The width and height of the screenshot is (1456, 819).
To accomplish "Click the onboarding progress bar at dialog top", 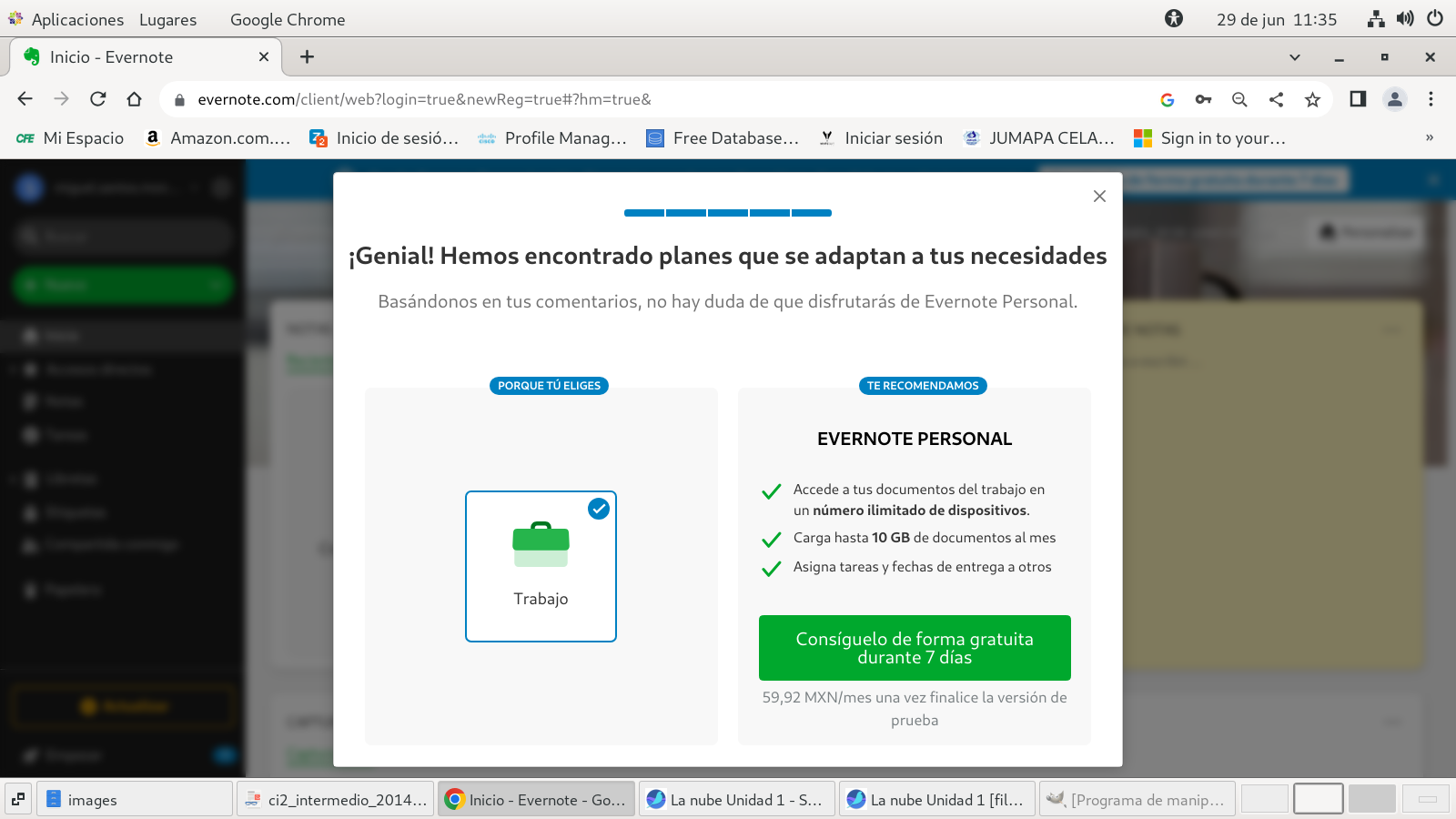I will 728,213.
